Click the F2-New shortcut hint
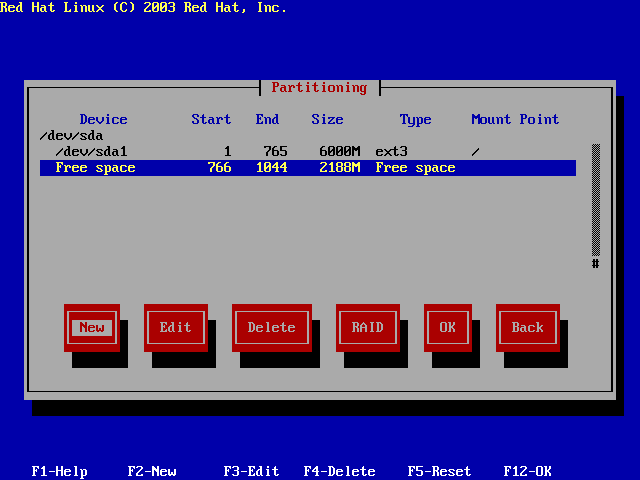 (152, 472)
